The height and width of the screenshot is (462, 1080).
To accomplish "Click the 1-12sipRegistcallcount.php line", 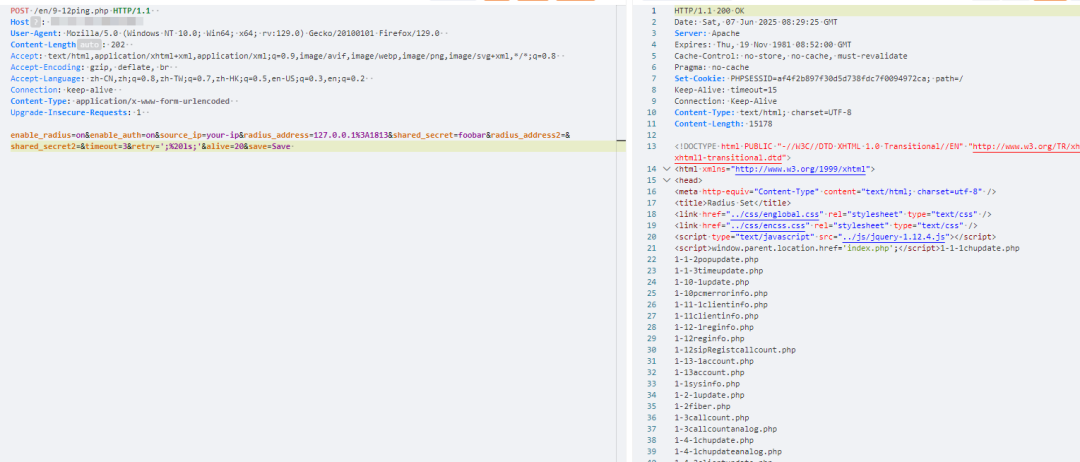I will [735, 350].
